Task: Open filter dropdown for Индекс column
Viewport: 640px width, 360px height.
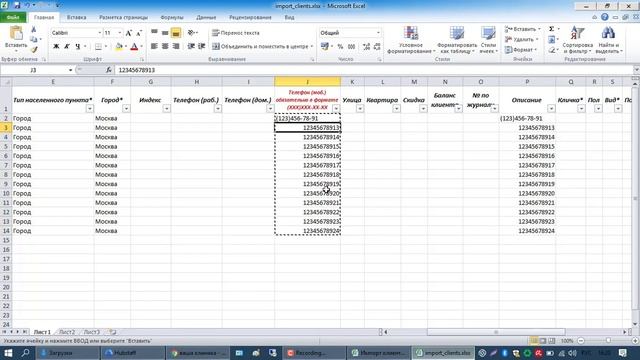Action: tap(166, 109)
